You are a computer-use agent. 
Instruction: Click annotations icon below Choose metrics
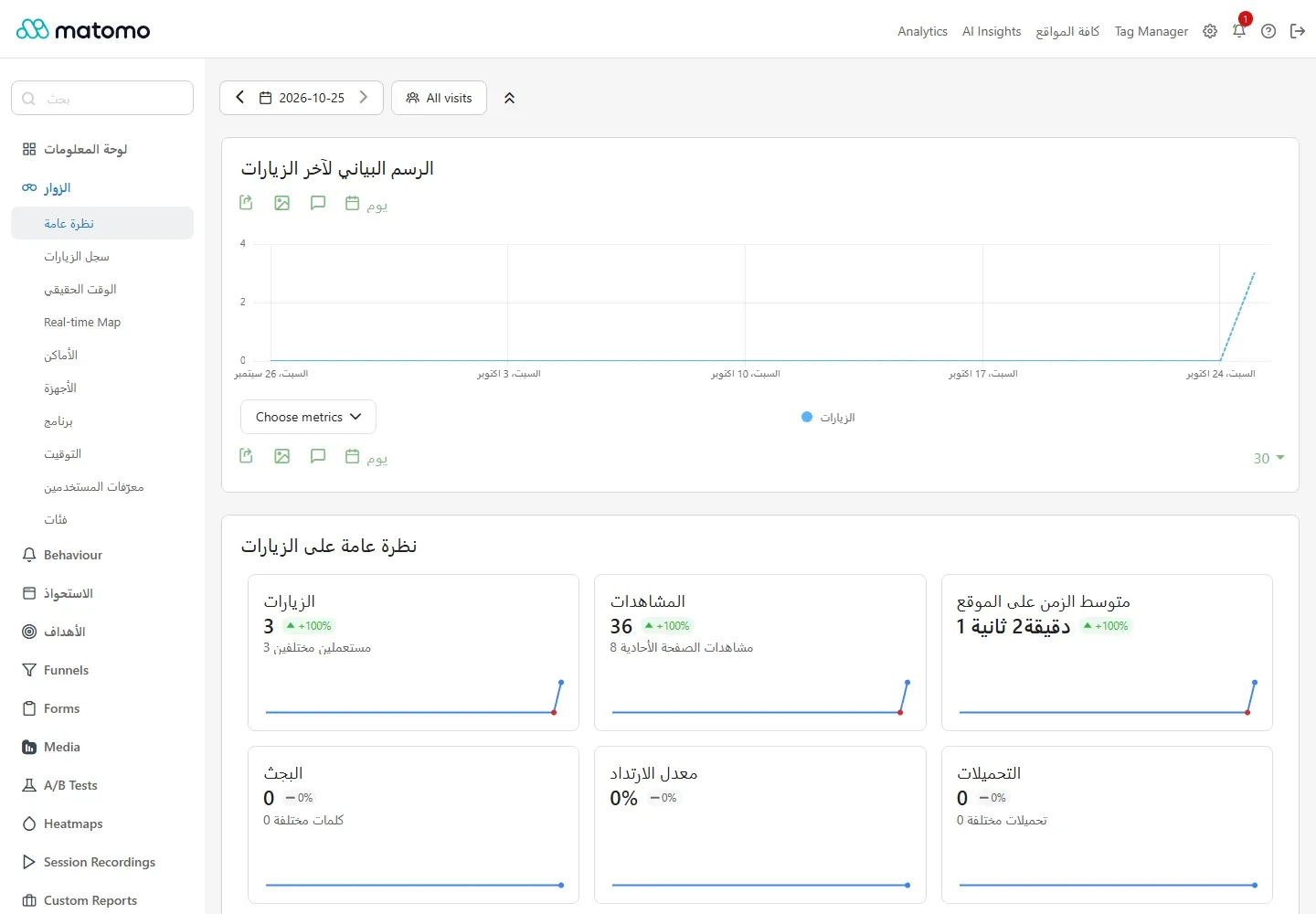[317, 456]
